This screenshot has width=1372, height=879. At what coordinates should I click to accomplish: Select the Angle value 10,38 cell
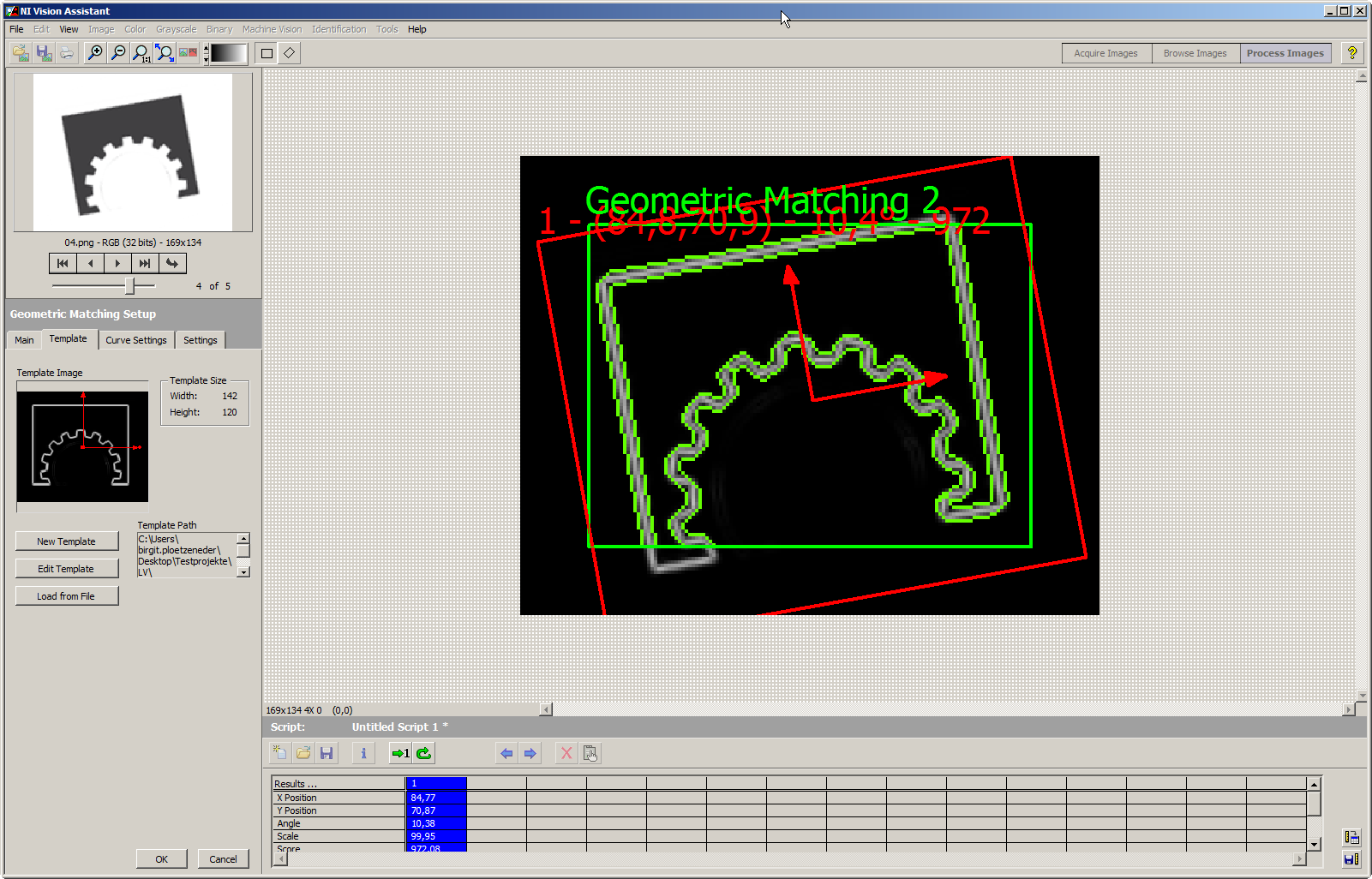[436, 823]
